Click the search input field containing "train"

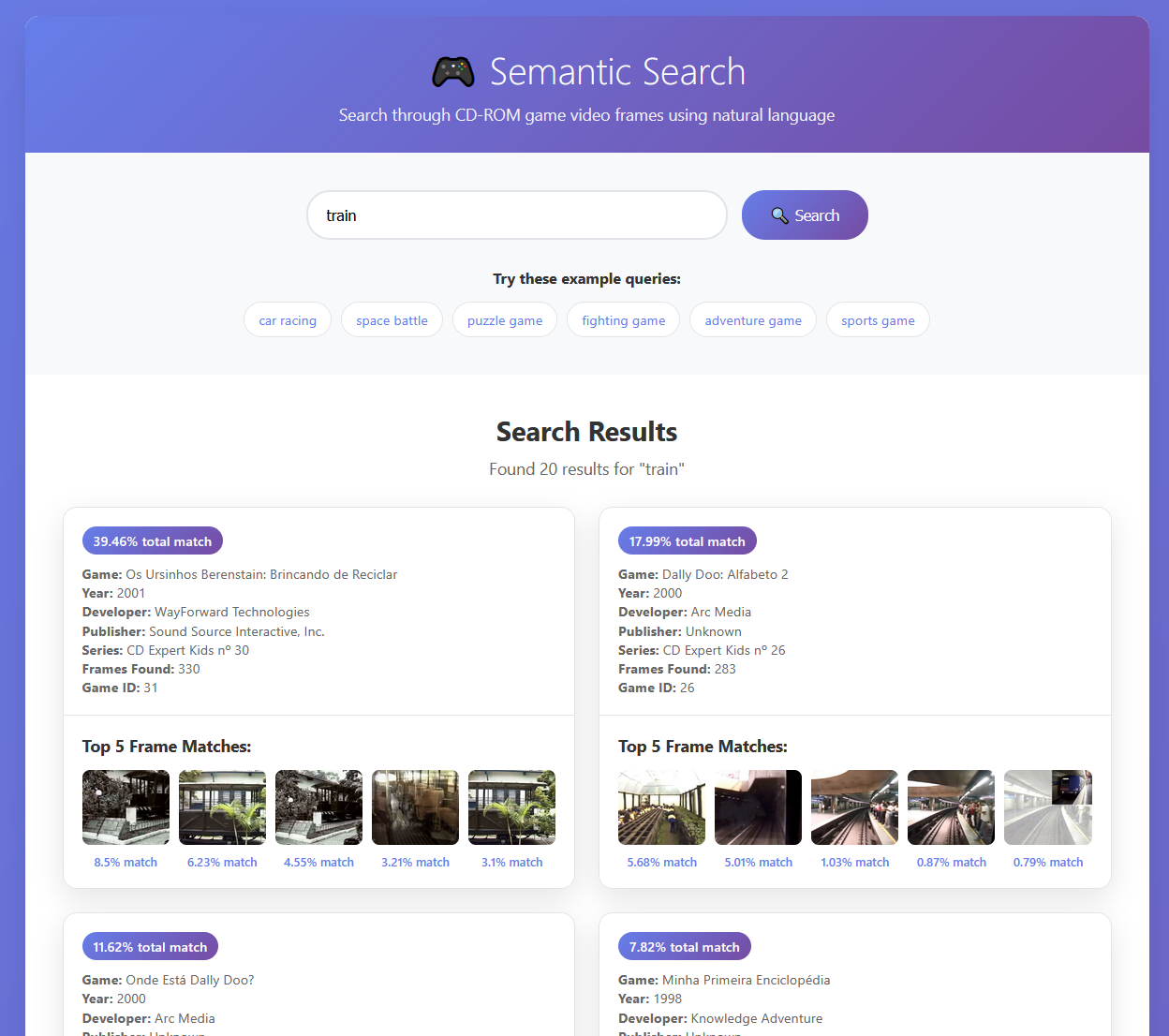[x=516, y=215]
